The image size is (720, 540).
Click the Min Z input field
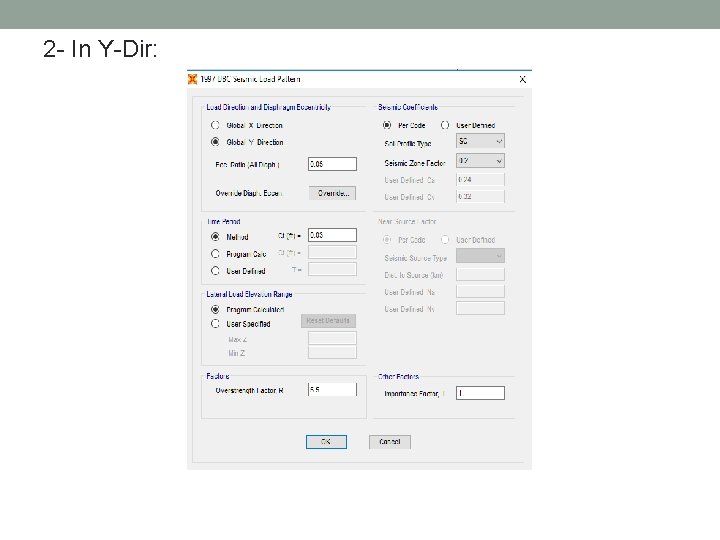pyautogui.click(x=332, y=352)
